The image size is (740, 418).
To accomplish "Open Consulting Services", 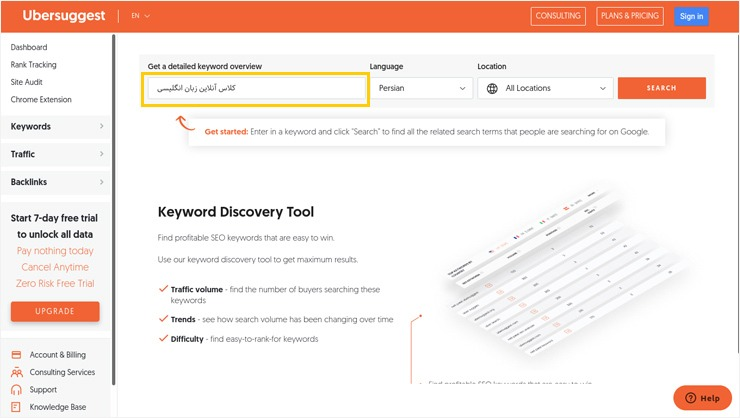I will pyautogui.click(x=62, y=372).
